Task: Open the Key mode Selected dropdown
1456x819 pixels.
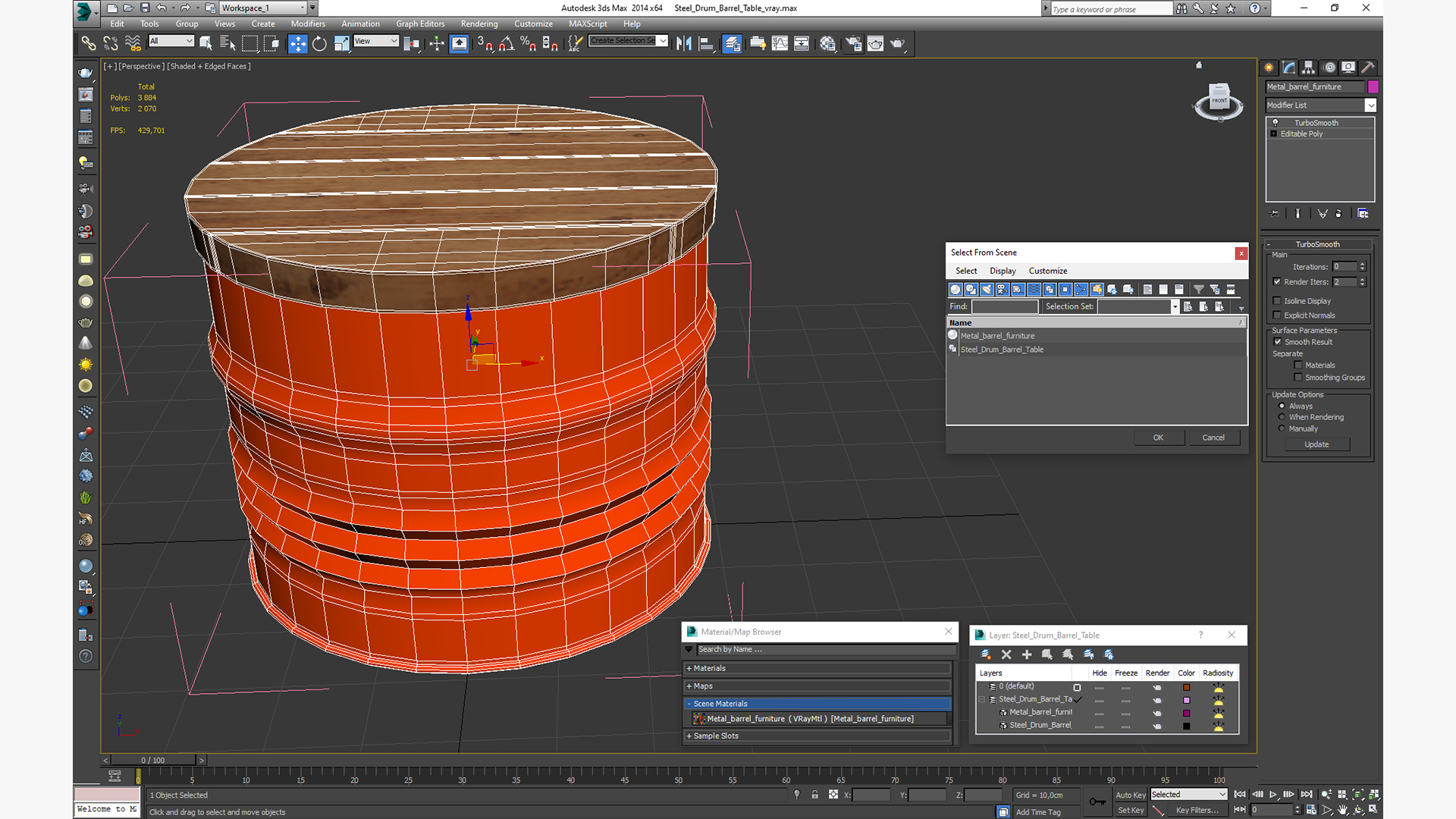Action: (1188, 794)
